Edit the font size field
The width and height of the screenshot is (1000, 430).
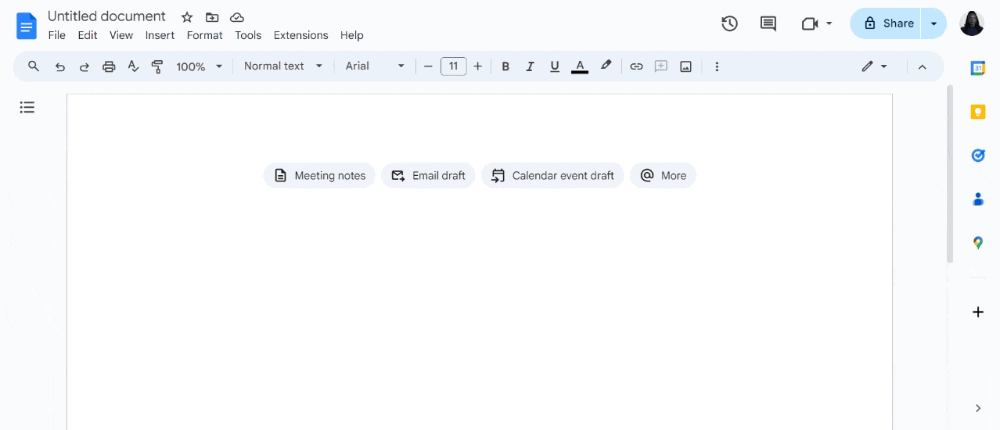coord(453,66)
